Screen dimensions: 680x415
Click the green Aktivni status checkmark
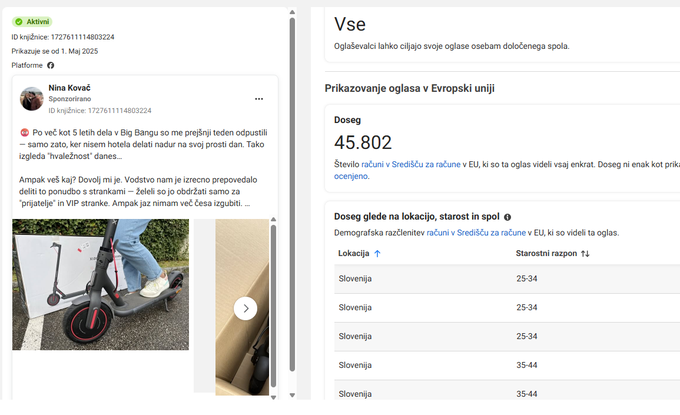pos(19,22)
